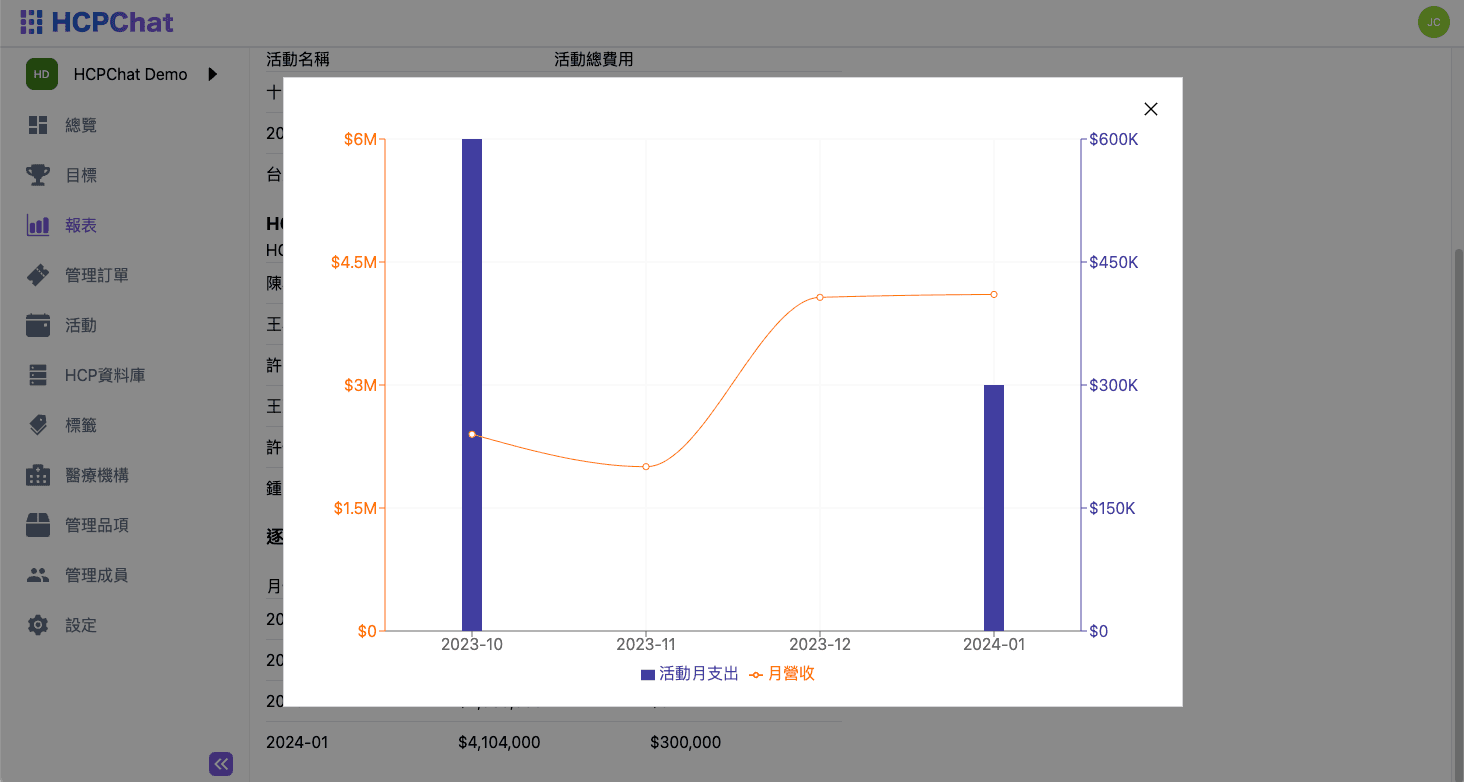Navigate to HCP資料庫 menu item

point(105,375)
